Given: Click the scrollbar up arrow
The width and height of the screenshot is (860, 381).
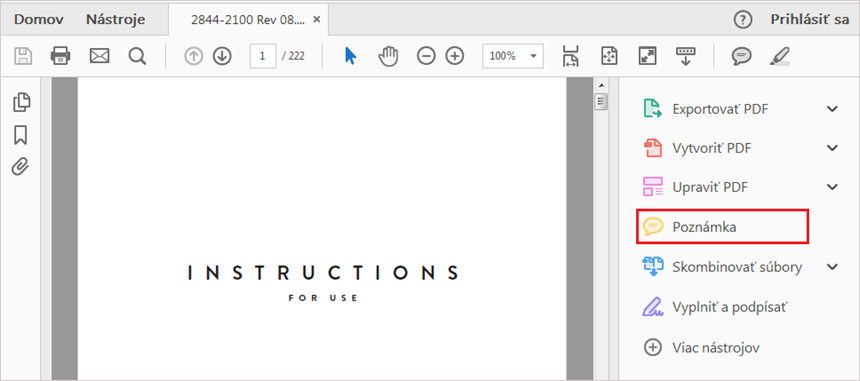Looking at the screenshot, I should (602, 85).
